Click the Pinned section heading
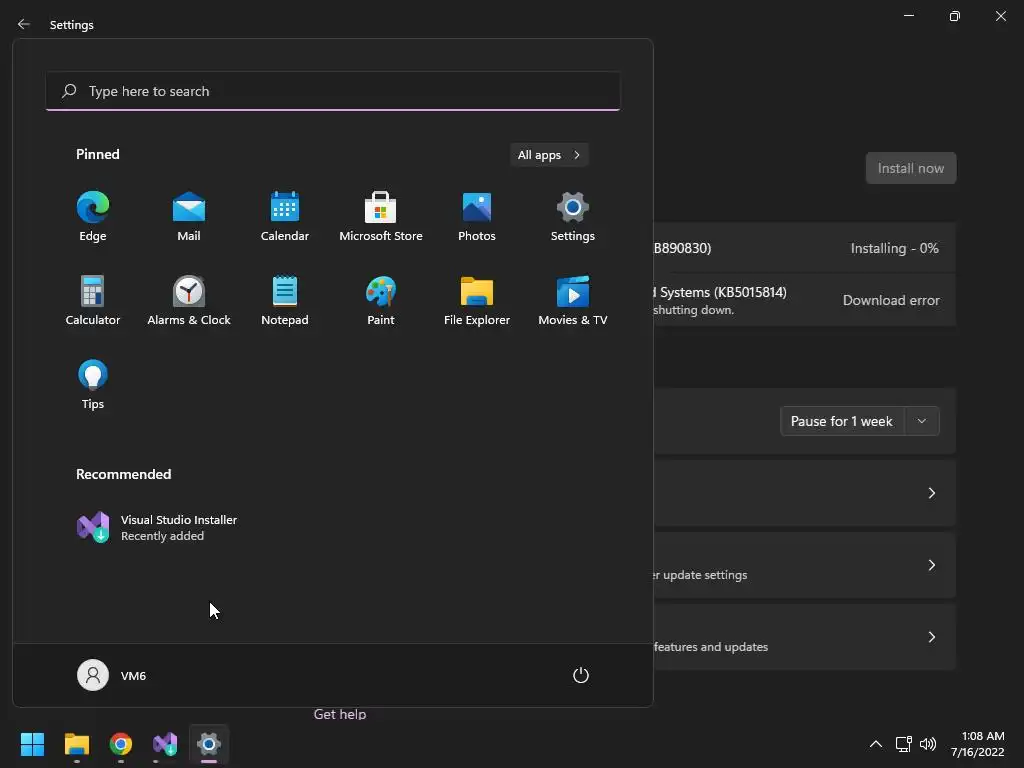The width and height of the screenshot is (1024, 768). tap(97, 154)
